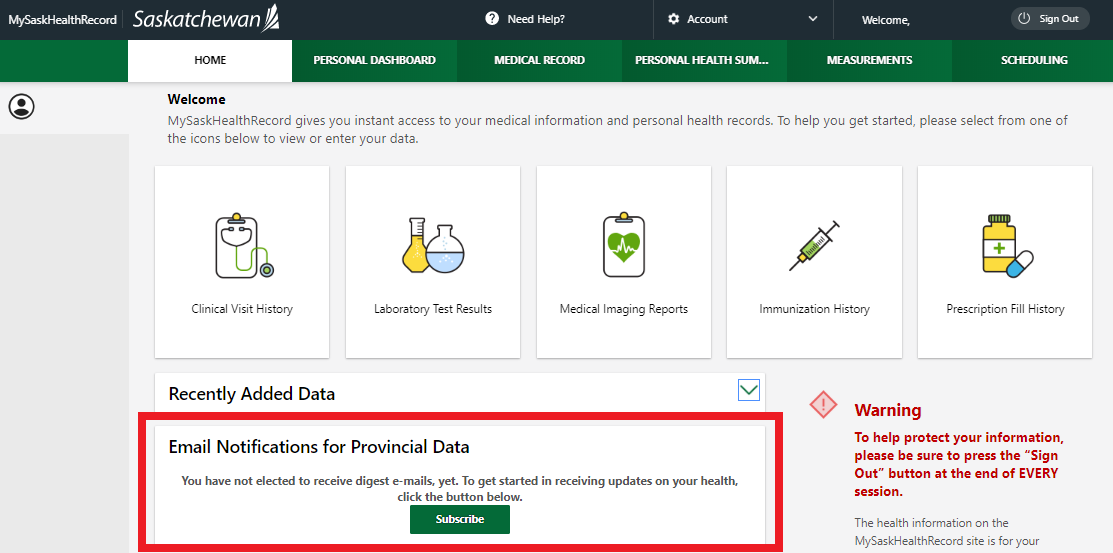The width and height of the screenshot is (1113, 553).
Task: Click the Need Help question mark icon
Action: click(x=492, y=19)
